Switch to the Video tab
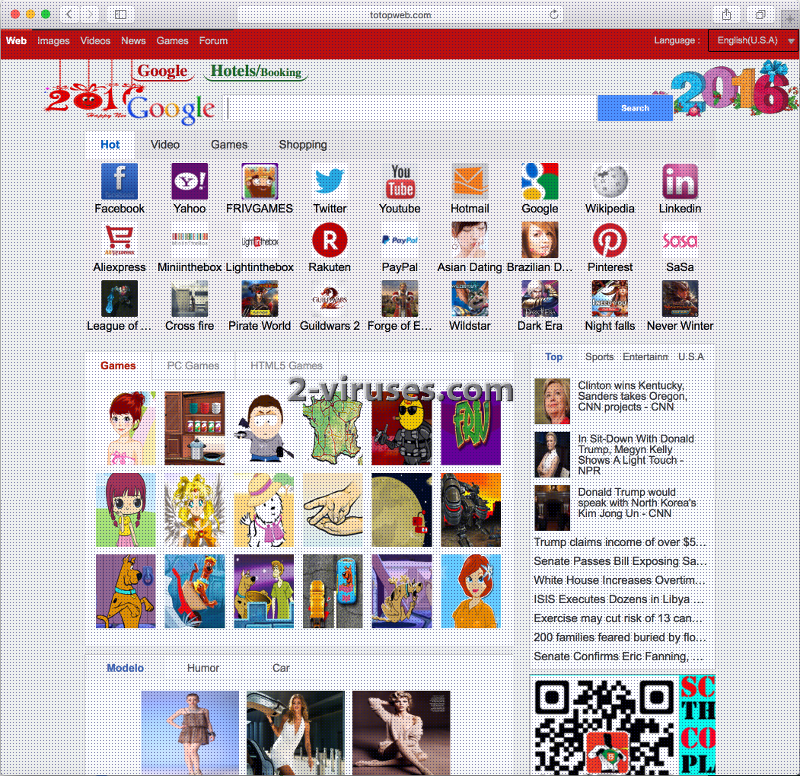Screen dimensions: 800x776 pyautogui.click(x=165, y=145)
